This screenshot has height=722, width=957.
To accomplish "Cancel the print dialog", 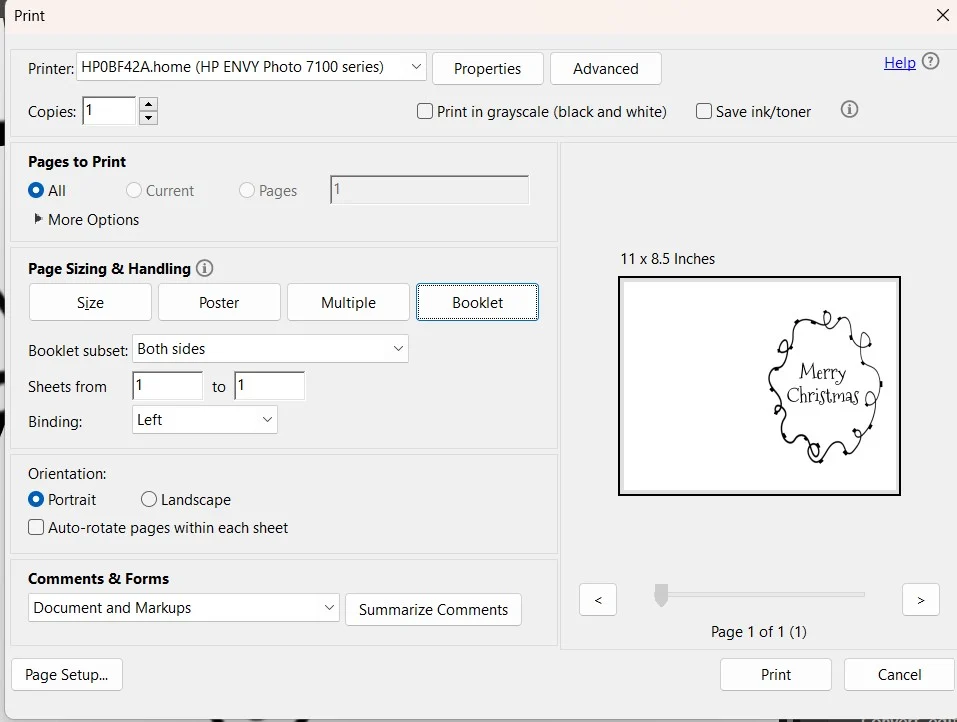I will (x=899, y=674).
